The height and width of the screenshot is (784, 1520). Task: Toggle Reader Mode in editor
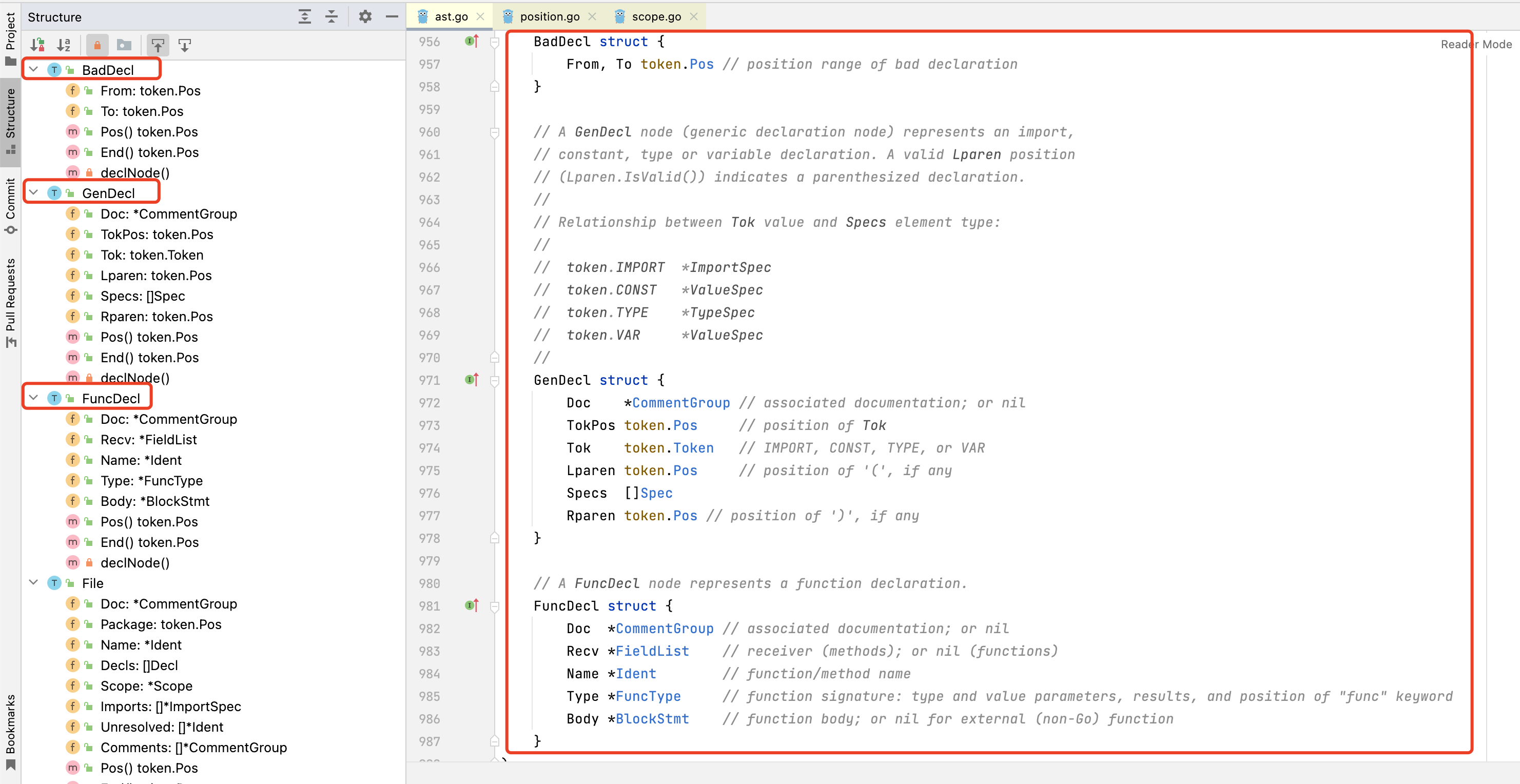tap(1476, 44)
